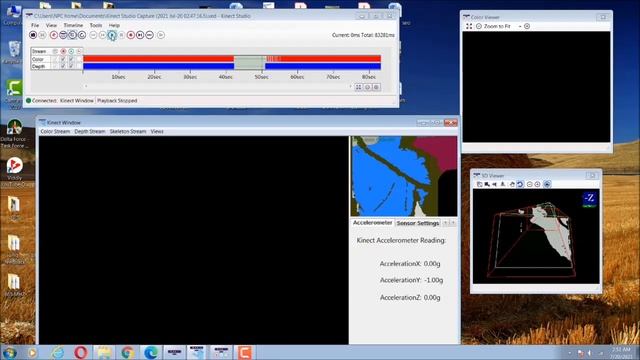Screen dimensions: 640x360
Task: Click the last toolbar icon in Kinect Studio
Action: pos(161,35)
